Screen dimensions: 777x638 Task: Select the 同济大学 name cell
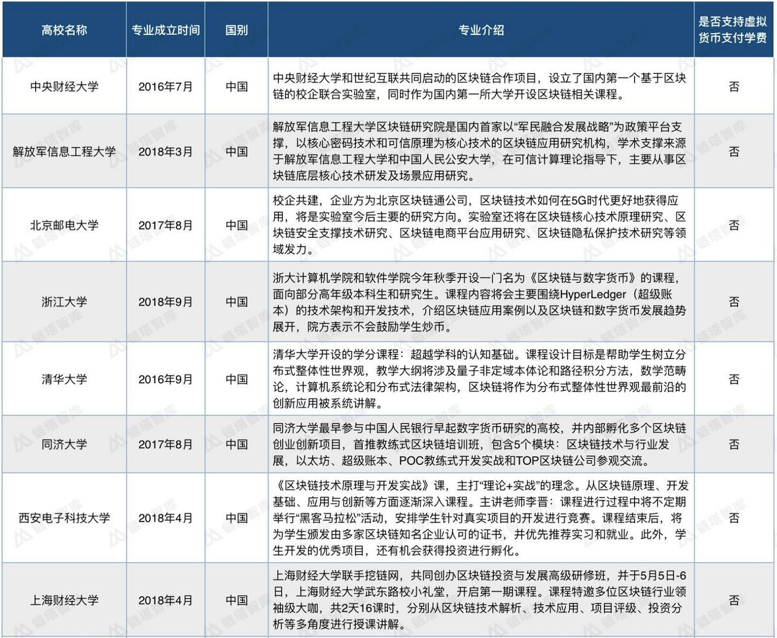click(64, 444)
